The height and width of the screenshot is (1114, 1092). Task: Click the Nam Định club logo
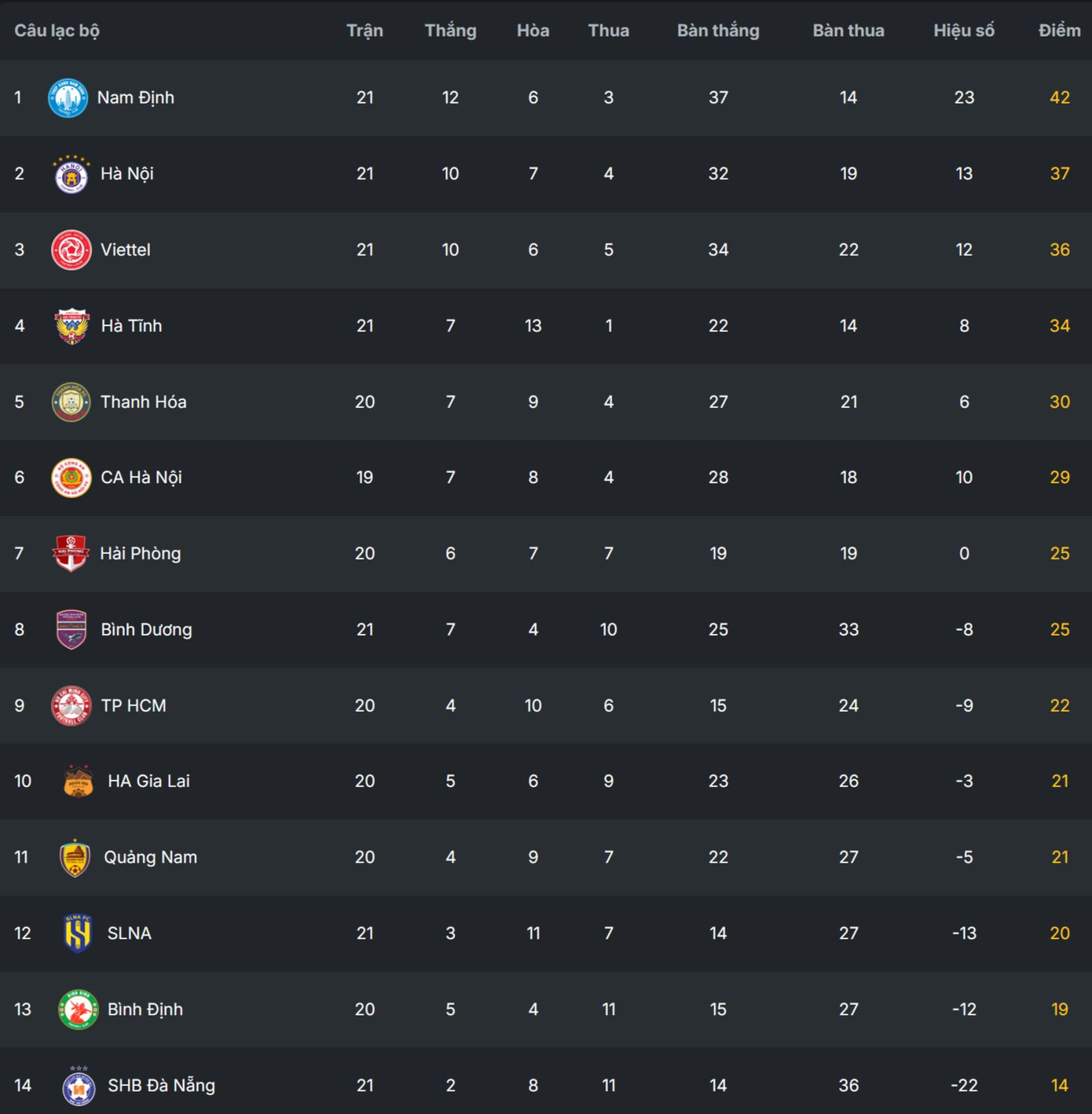(68, 98)
